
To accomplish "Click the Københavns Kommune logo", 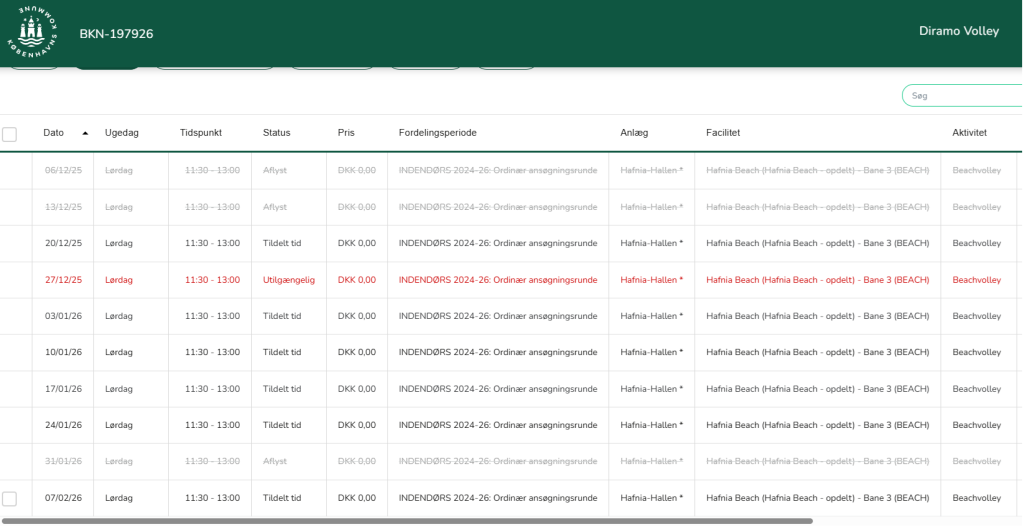I will coord(32,32).
